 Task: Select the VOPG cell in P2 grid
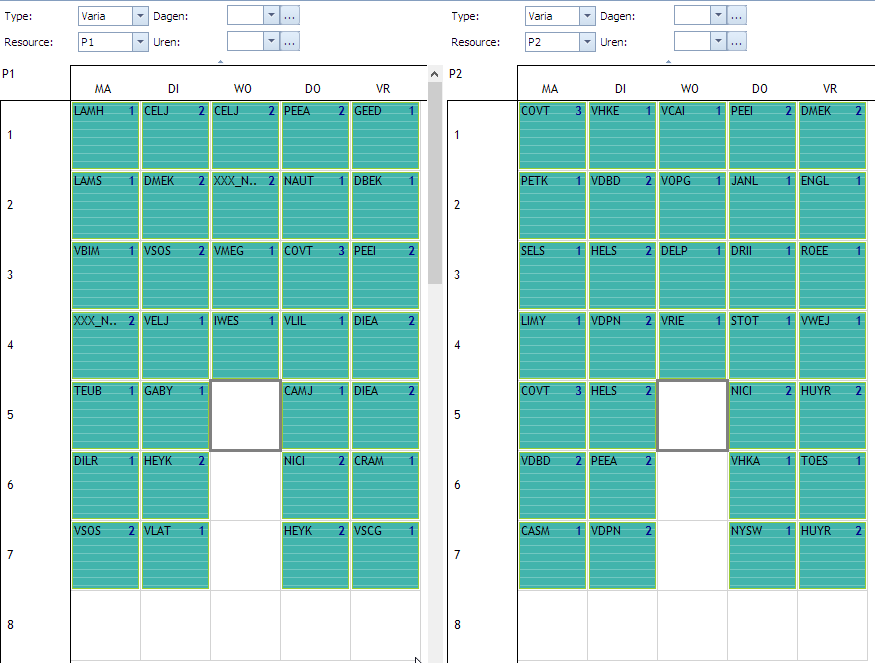(x=693, y=205)
